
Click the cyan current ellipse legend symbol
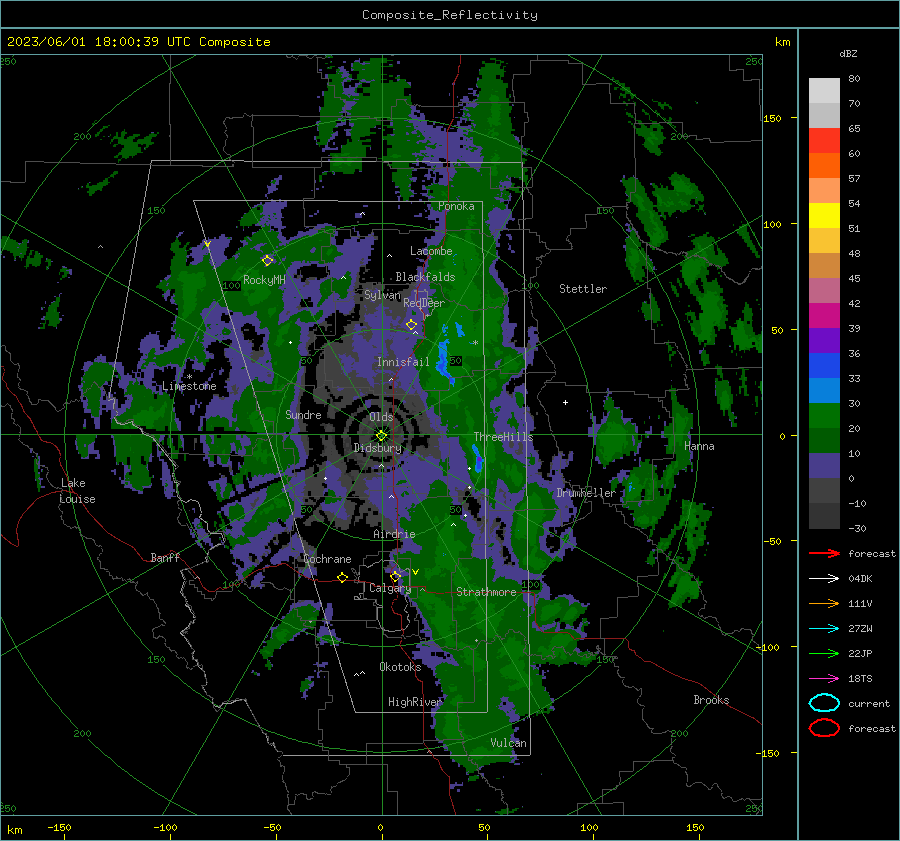824,703
